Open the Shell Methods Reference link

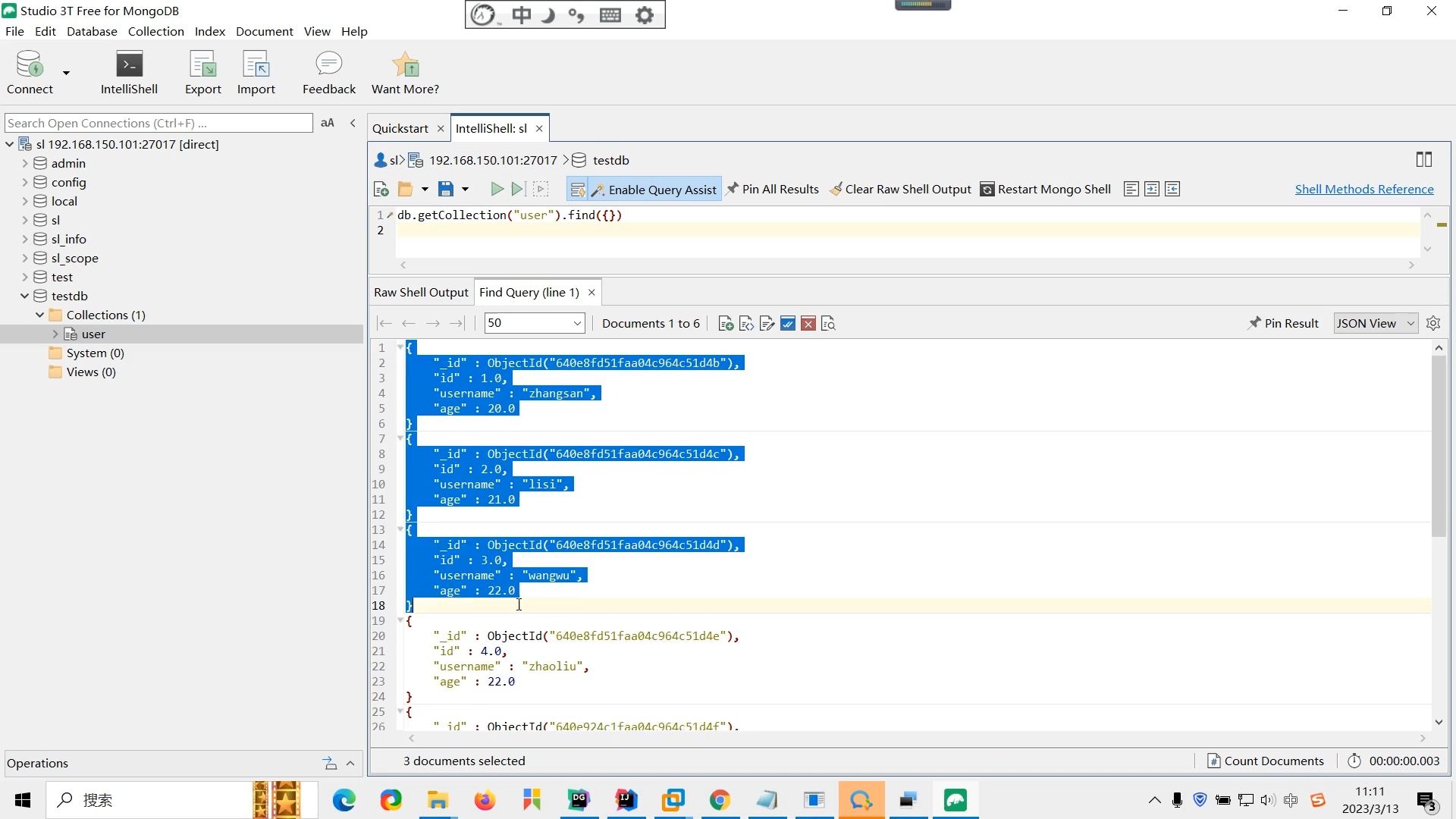point(1364,190)
